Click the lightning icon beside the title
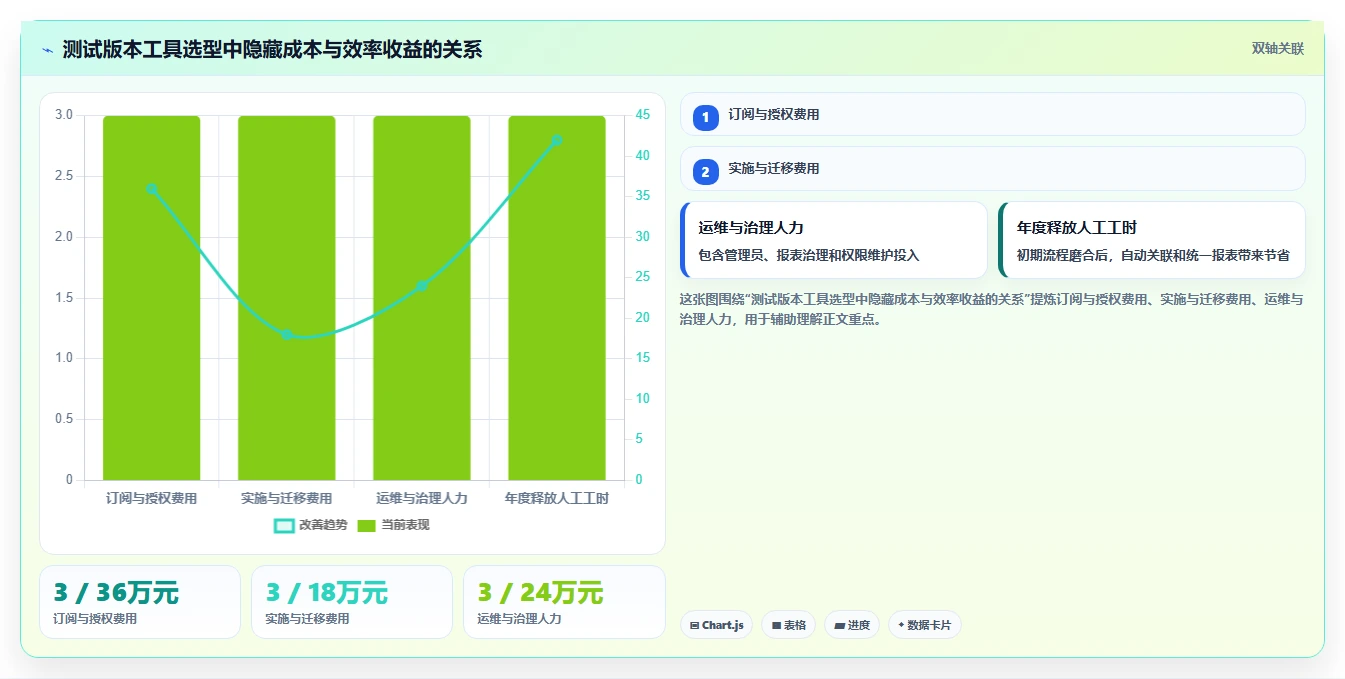The image size is (1345, 679). click(48, 50)
